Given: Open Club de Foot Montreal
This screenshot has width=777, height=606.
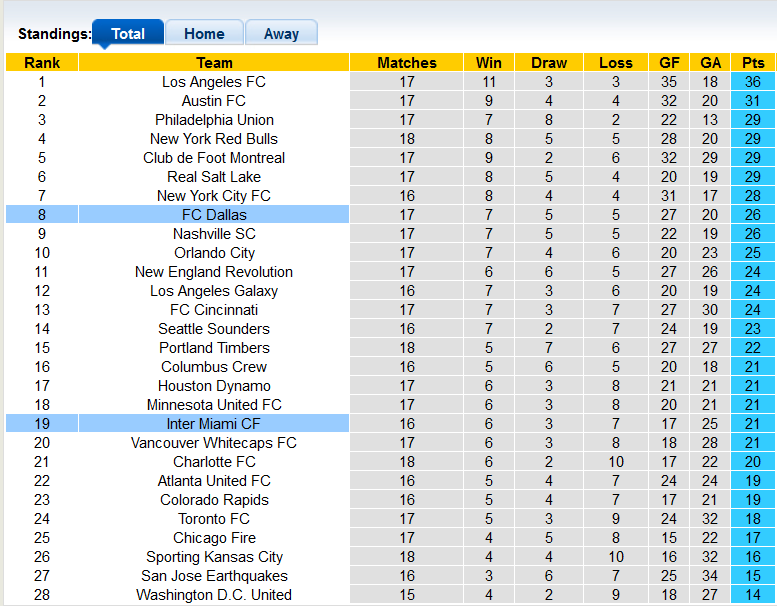Looking at the screenshot, I should coord(214,158).
